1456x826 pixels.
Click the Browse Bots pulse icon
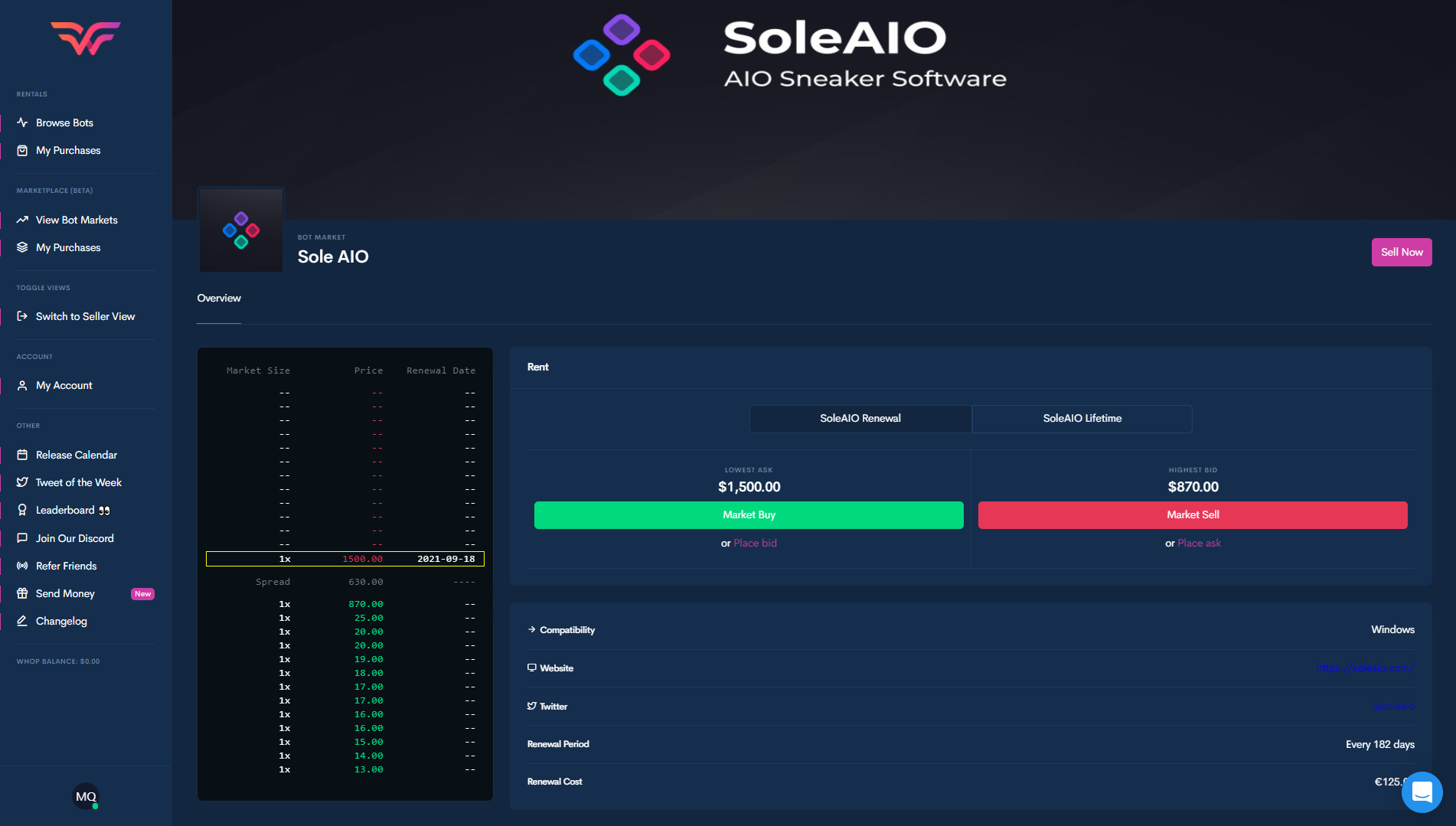click(22, 122)
